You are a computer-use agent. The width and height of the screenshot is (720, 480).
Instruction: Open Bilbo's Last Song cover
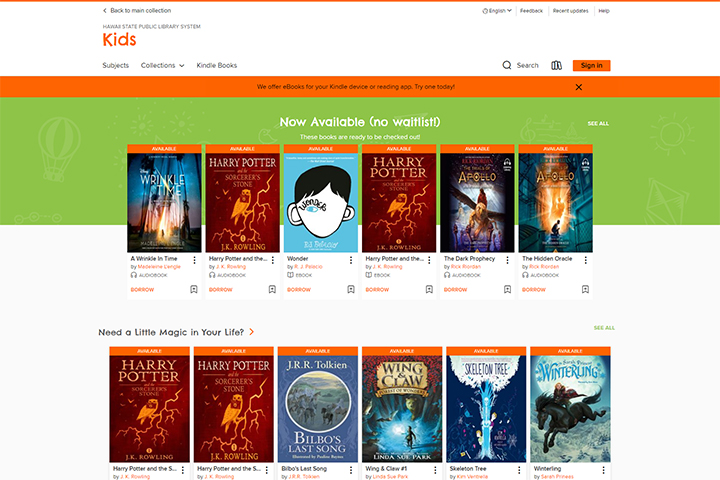[x=318, y=409]
